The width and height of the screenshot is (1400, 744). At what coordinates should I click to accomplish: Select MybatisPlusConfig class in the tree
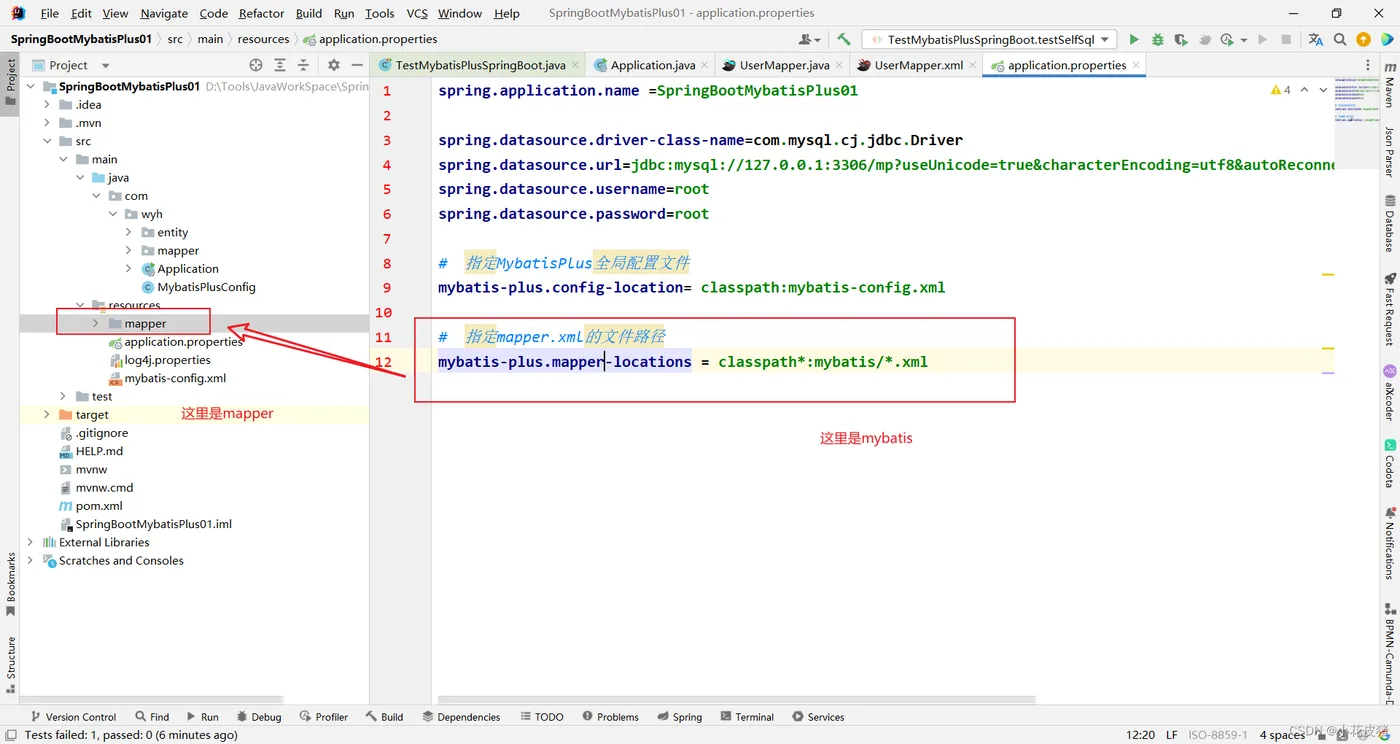click(x=206, y=287)
